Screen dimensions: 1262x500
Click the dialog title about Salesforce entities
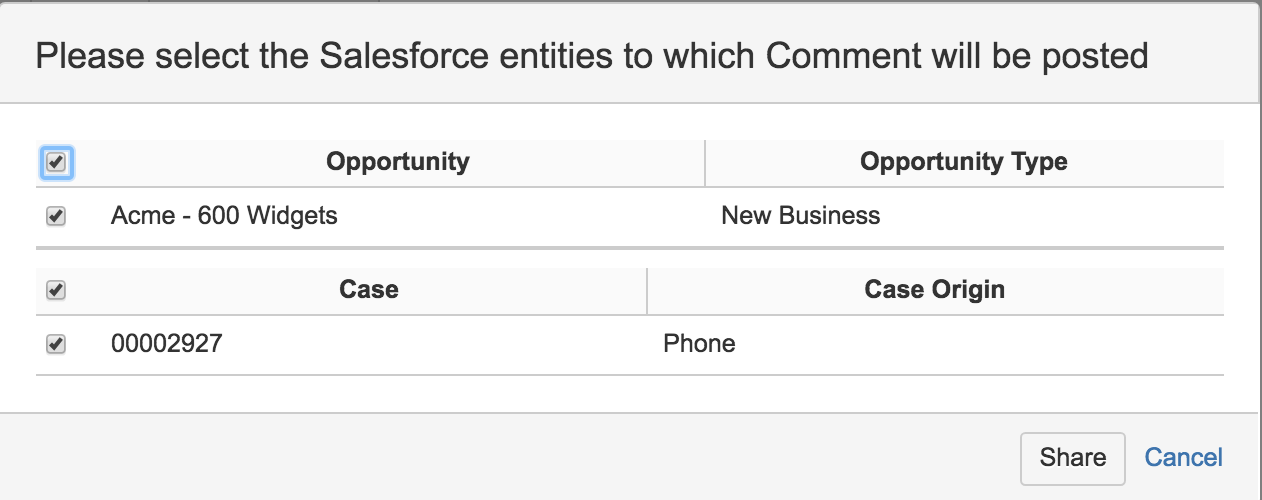pyautogui.click(x=591, y=56)
